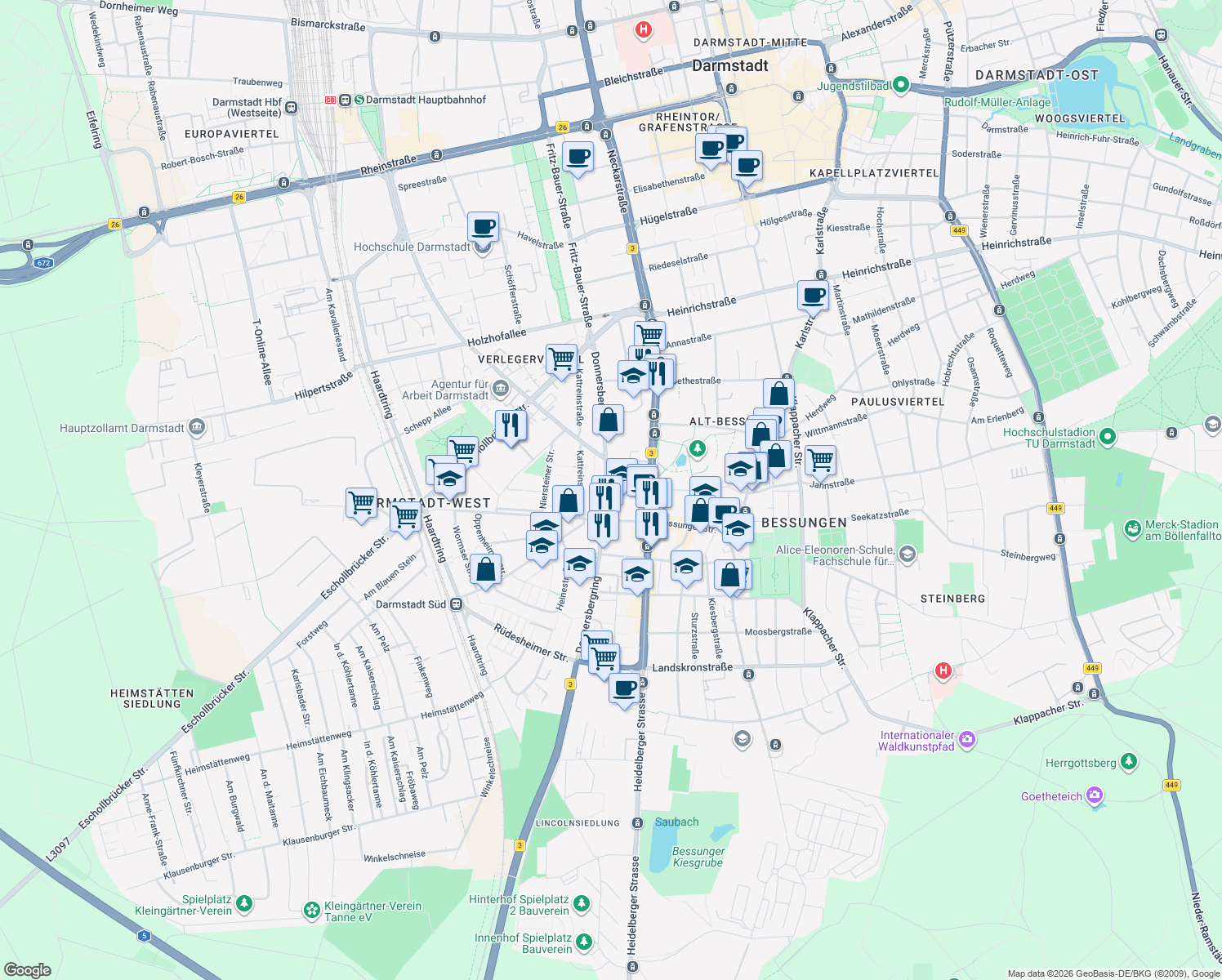Open the restaurant marker near Schepp Allee
The width and height of the screenshot is (1222, 980).
coord(512,423)
